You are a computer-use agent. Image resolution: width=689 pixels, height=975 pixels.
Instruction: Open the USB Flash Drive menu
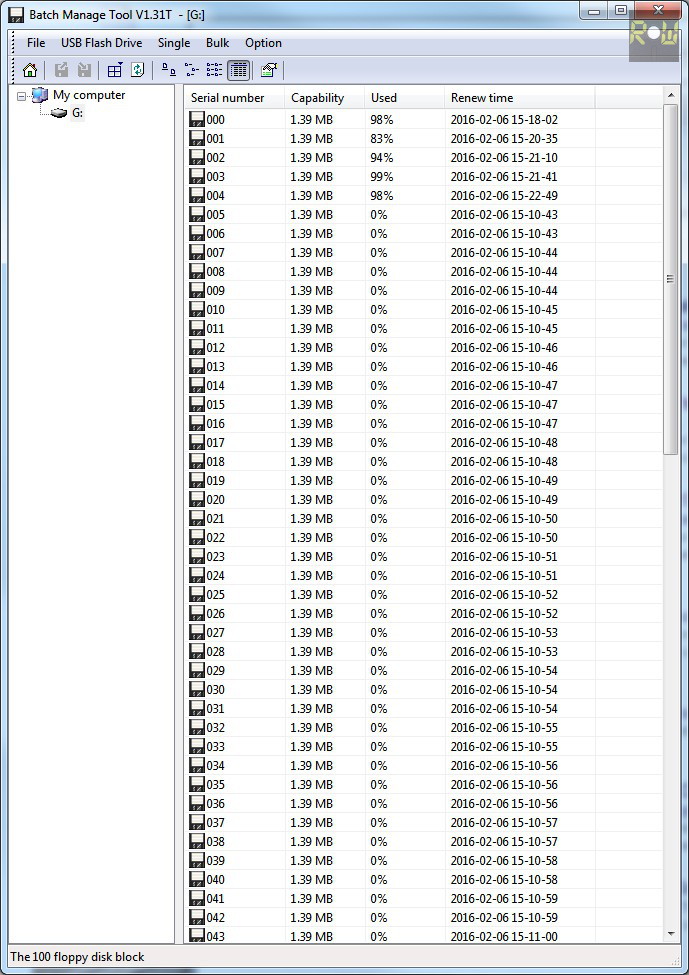pos(101,43)
